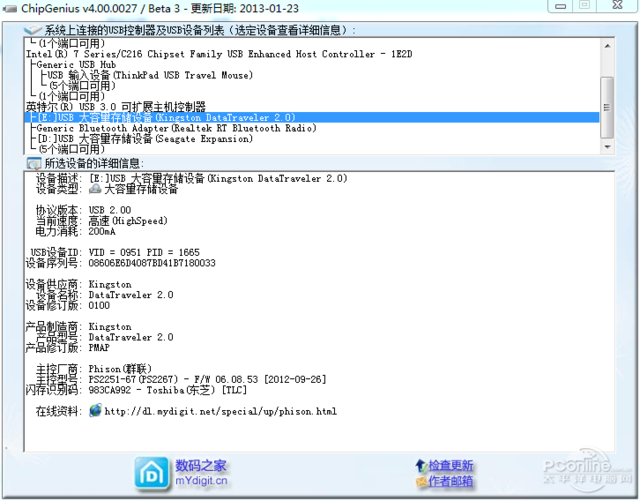Click the Phison(群联) controller vendor text
Screen dimensions: 640x501
pyautogui.click(x=120, y=369)
